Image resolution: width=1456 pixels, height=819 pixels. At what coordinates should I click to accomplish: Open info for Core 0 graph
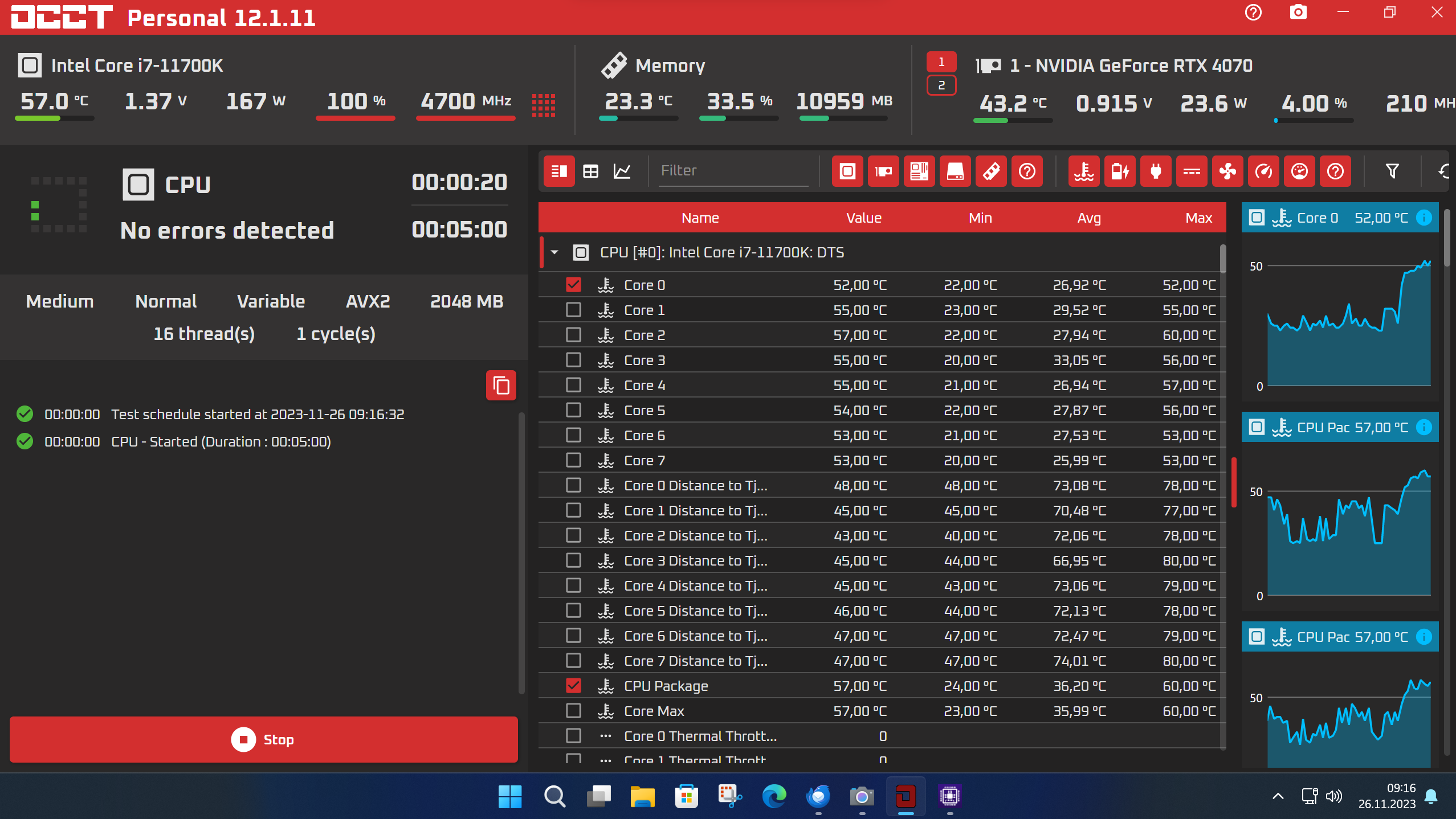point(1424,218)
